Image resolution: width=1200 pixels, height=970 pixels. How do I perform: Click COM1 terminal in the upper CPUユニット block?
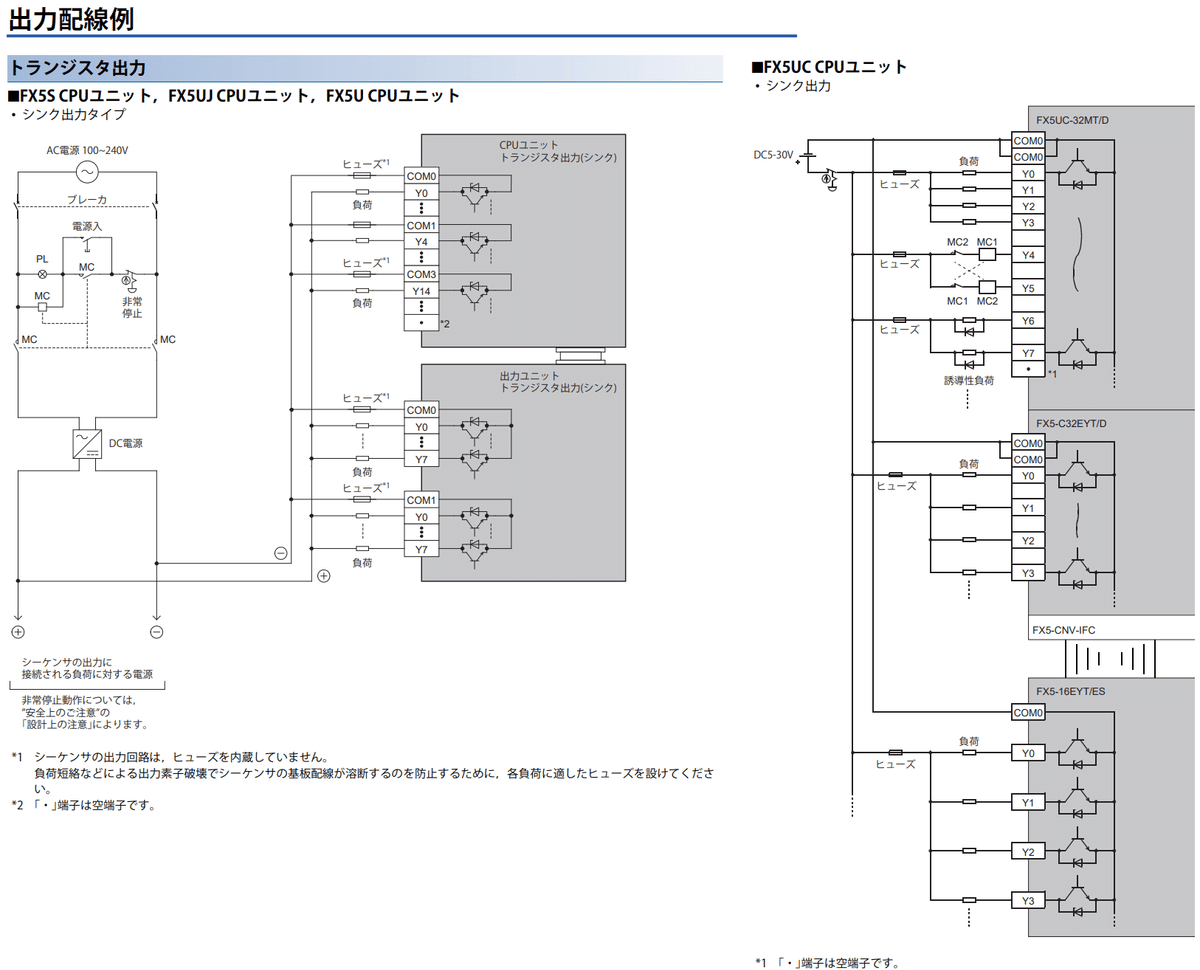point(421,225)
